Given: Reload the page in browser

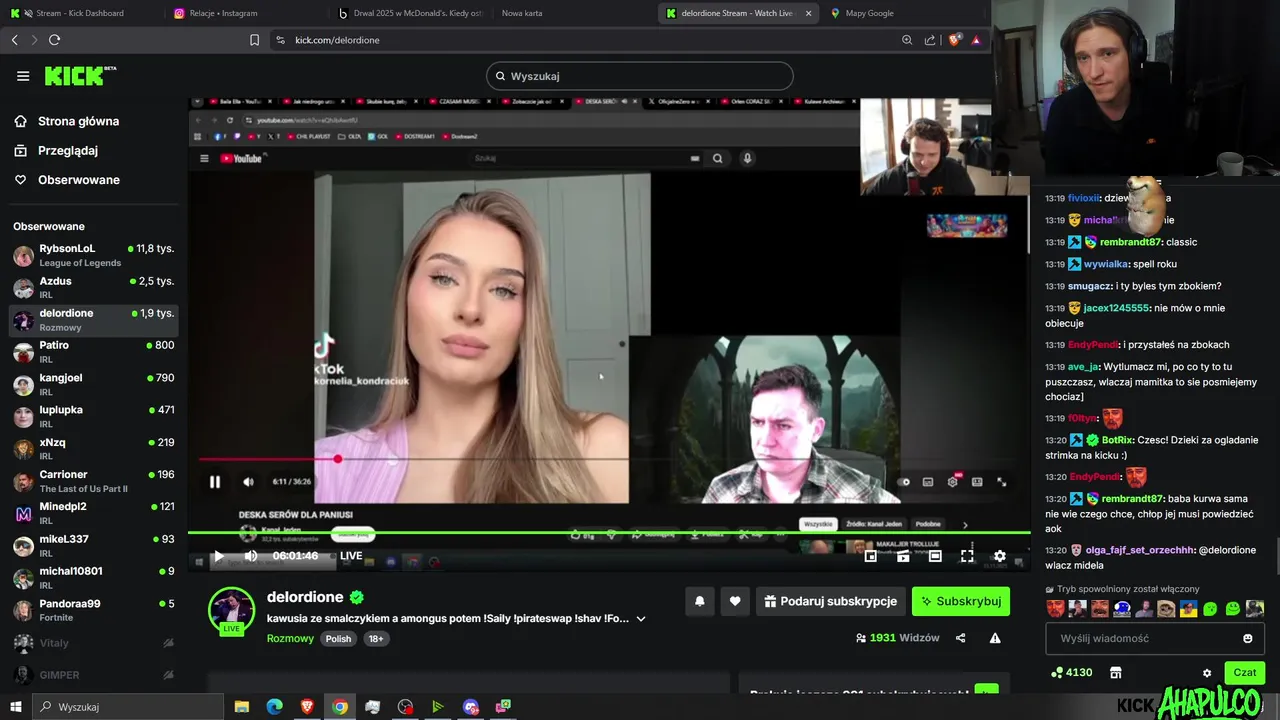Looking at the screenshot, I should tap(54, 40).
